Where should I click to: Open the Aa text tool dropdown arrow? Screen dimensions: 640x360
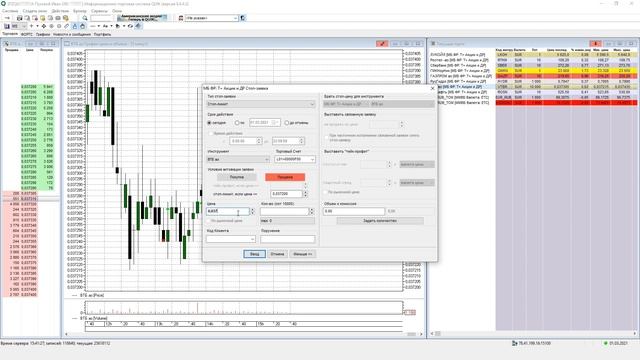coord(111,26)
